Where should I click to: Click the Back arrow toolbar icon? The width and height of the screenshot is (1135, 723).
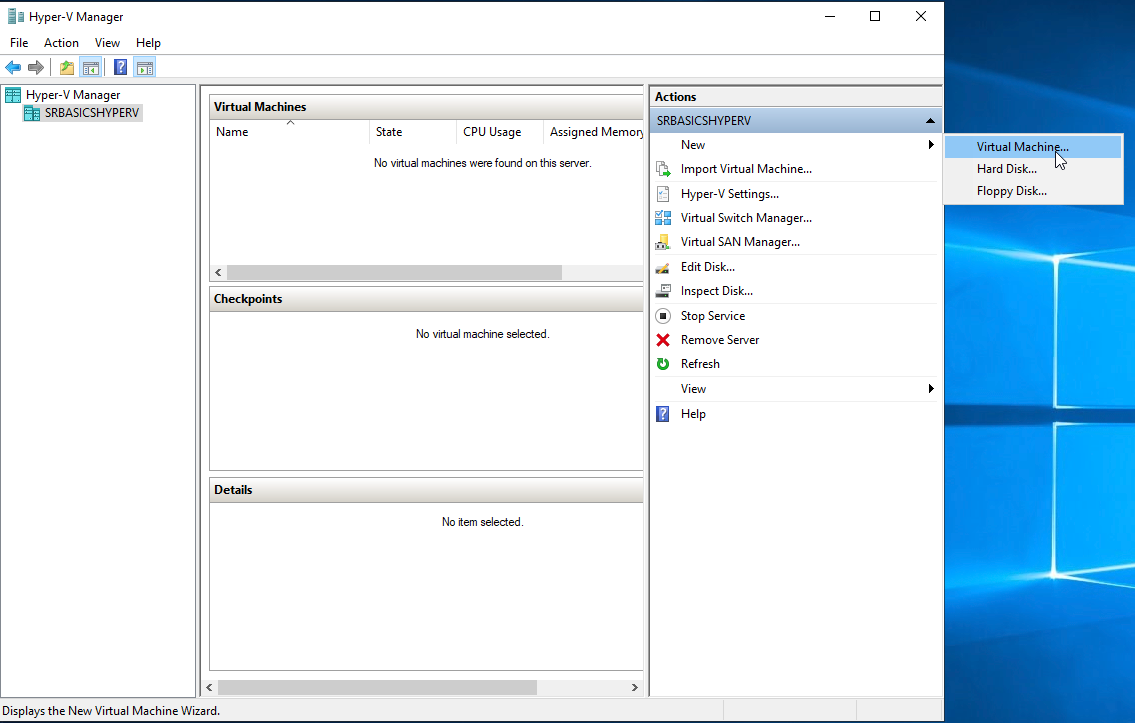pos(13,67)
